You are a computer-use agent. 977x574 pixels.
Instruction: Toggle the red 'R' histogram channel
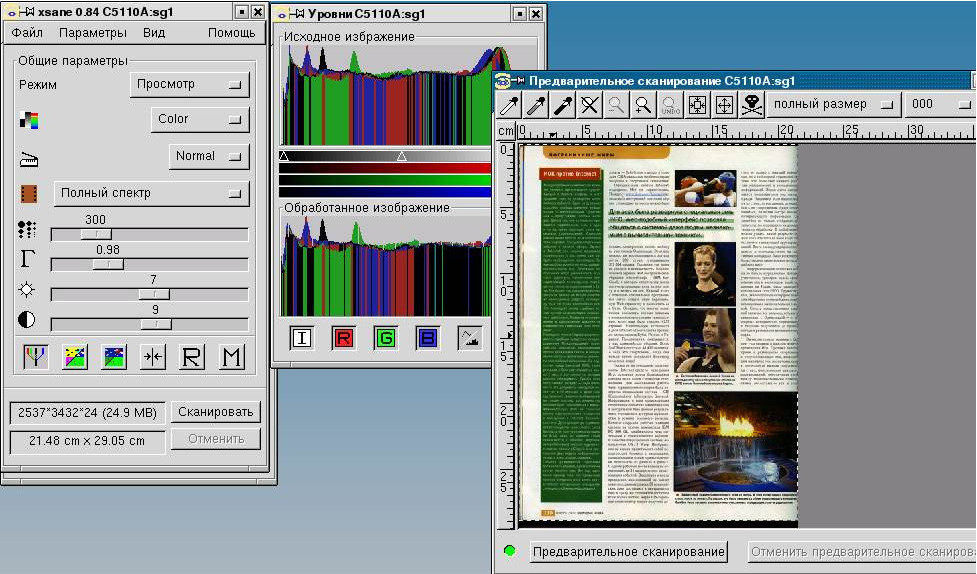click(343, 338)
